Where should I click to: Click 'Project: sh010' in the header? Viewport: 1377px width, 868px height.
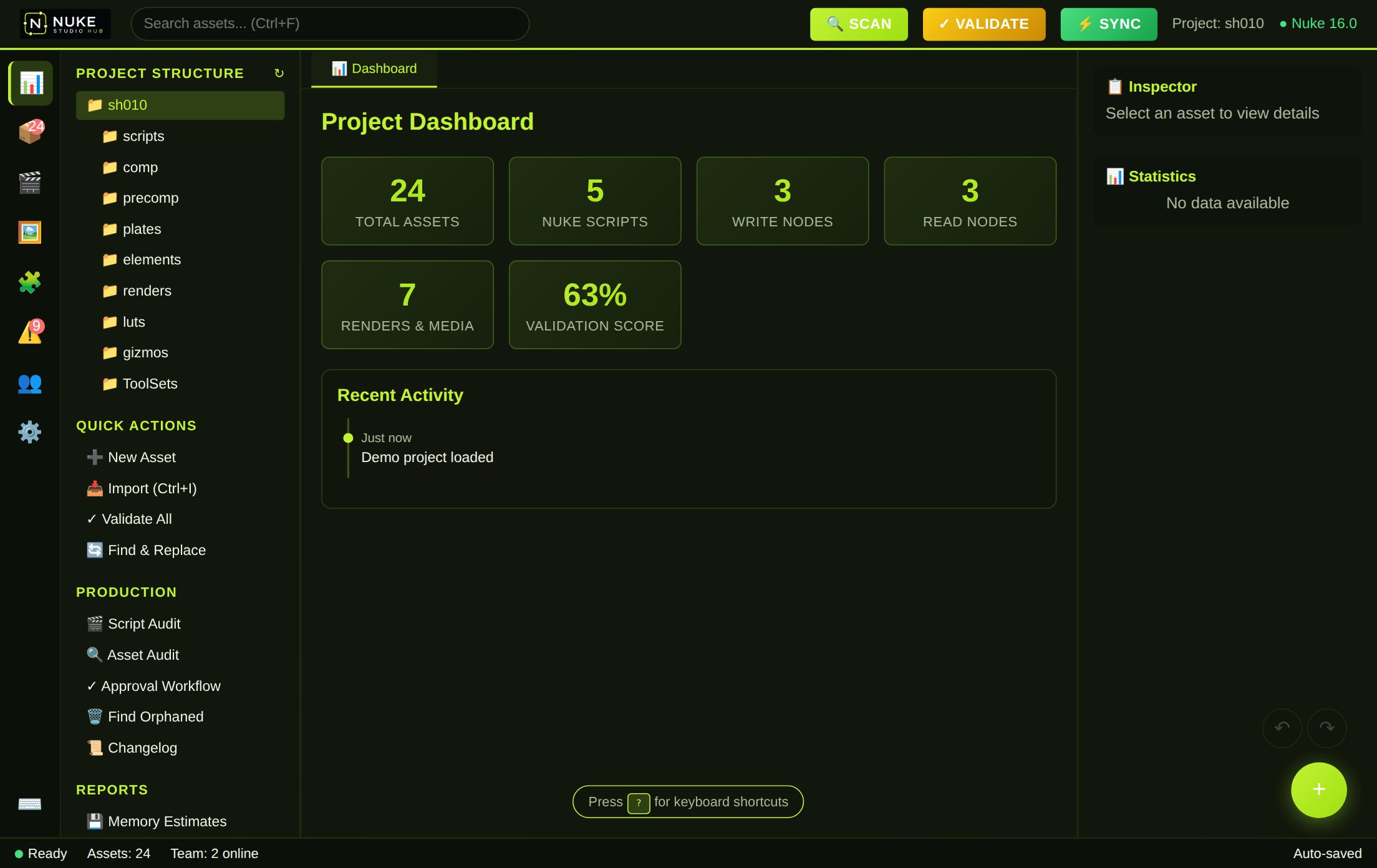point(1218,23)
